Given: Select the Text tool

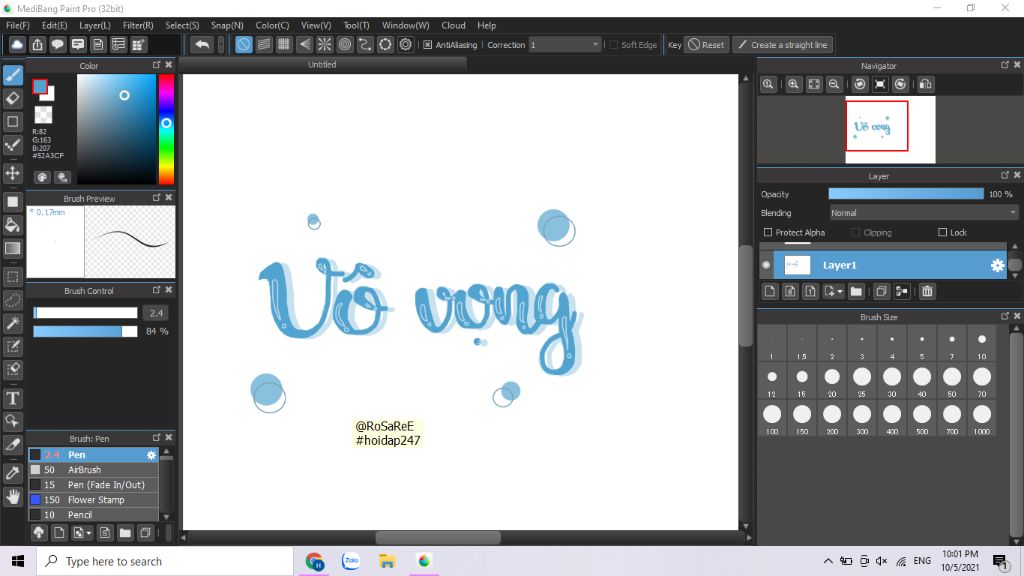Looking at the screenshot, I should coord(12,398).
